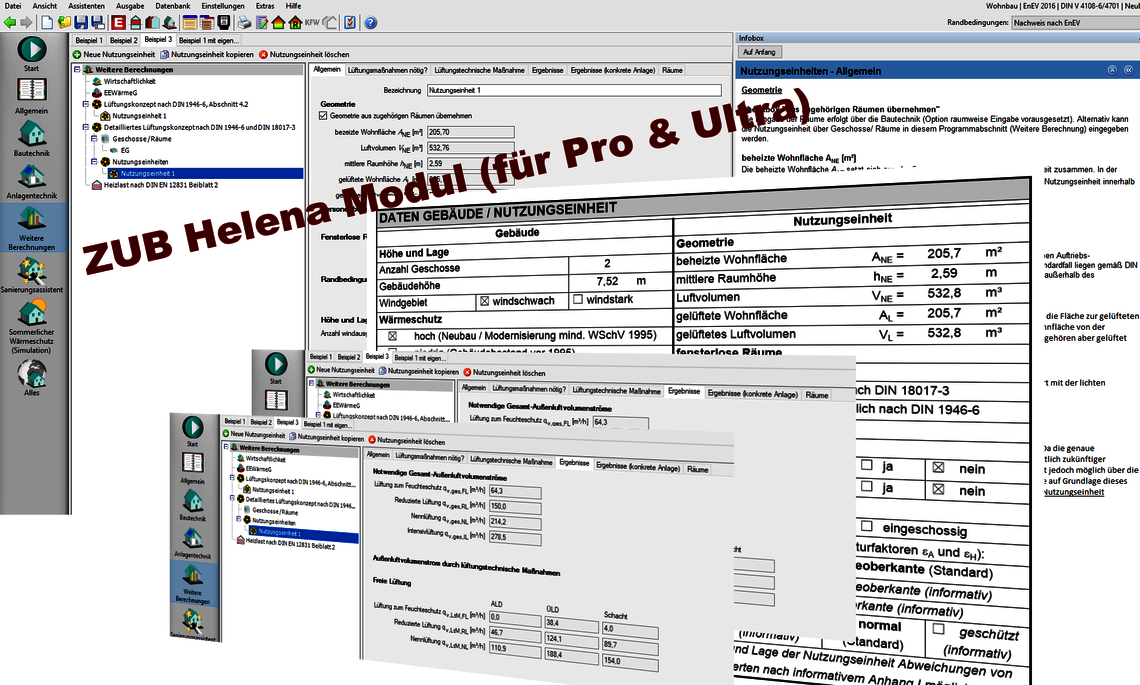Click the 'beheizte Wohnfläche' field showing 205,70
This screenshot has height=685, width=1140.
470,132
